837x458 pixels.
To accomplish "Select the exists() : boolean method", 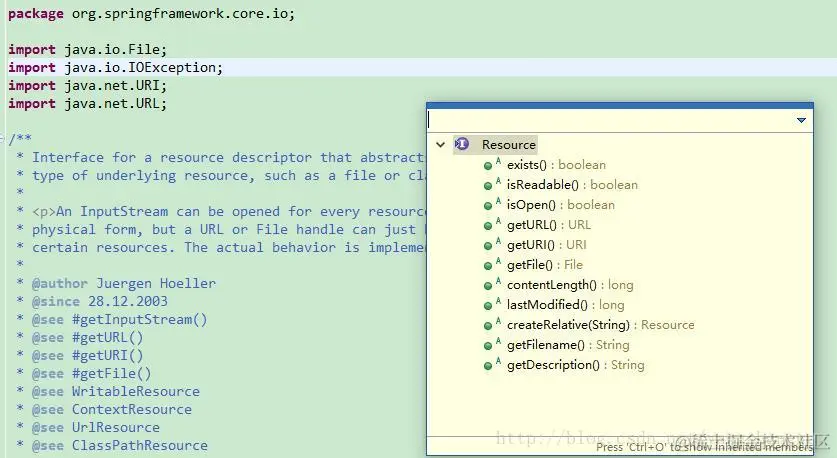I will pyautogui.click(x=556, y=165).
